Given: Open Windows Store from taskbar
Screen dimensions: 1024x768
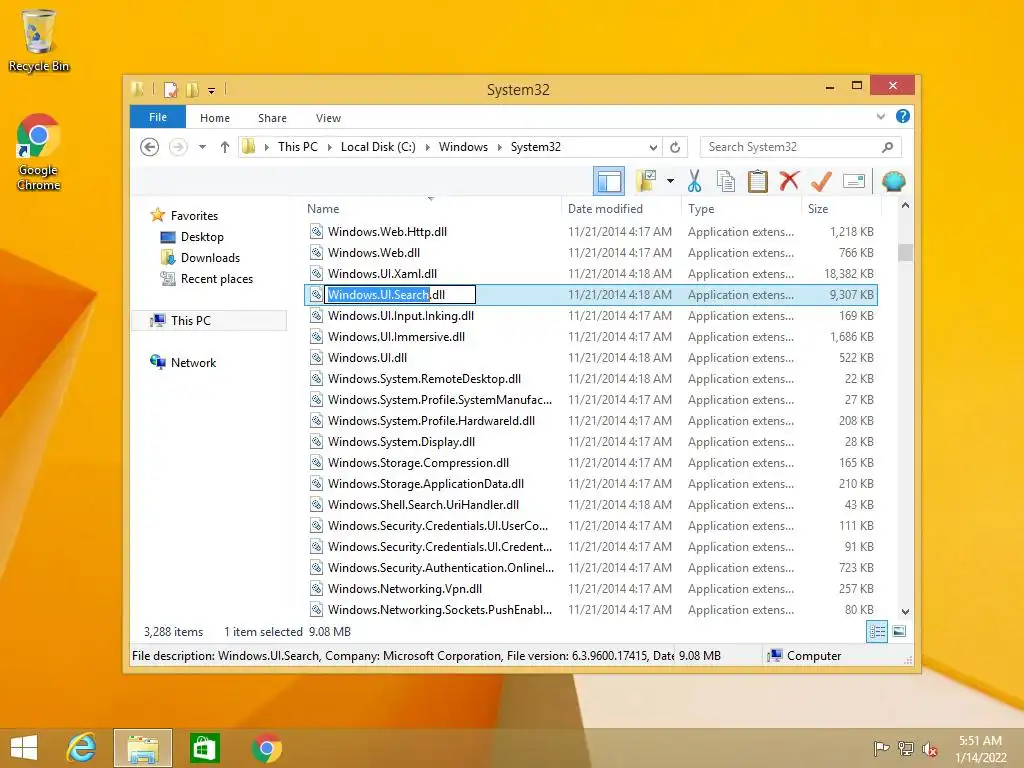Looking at the screenshot, I should [204, 748].
